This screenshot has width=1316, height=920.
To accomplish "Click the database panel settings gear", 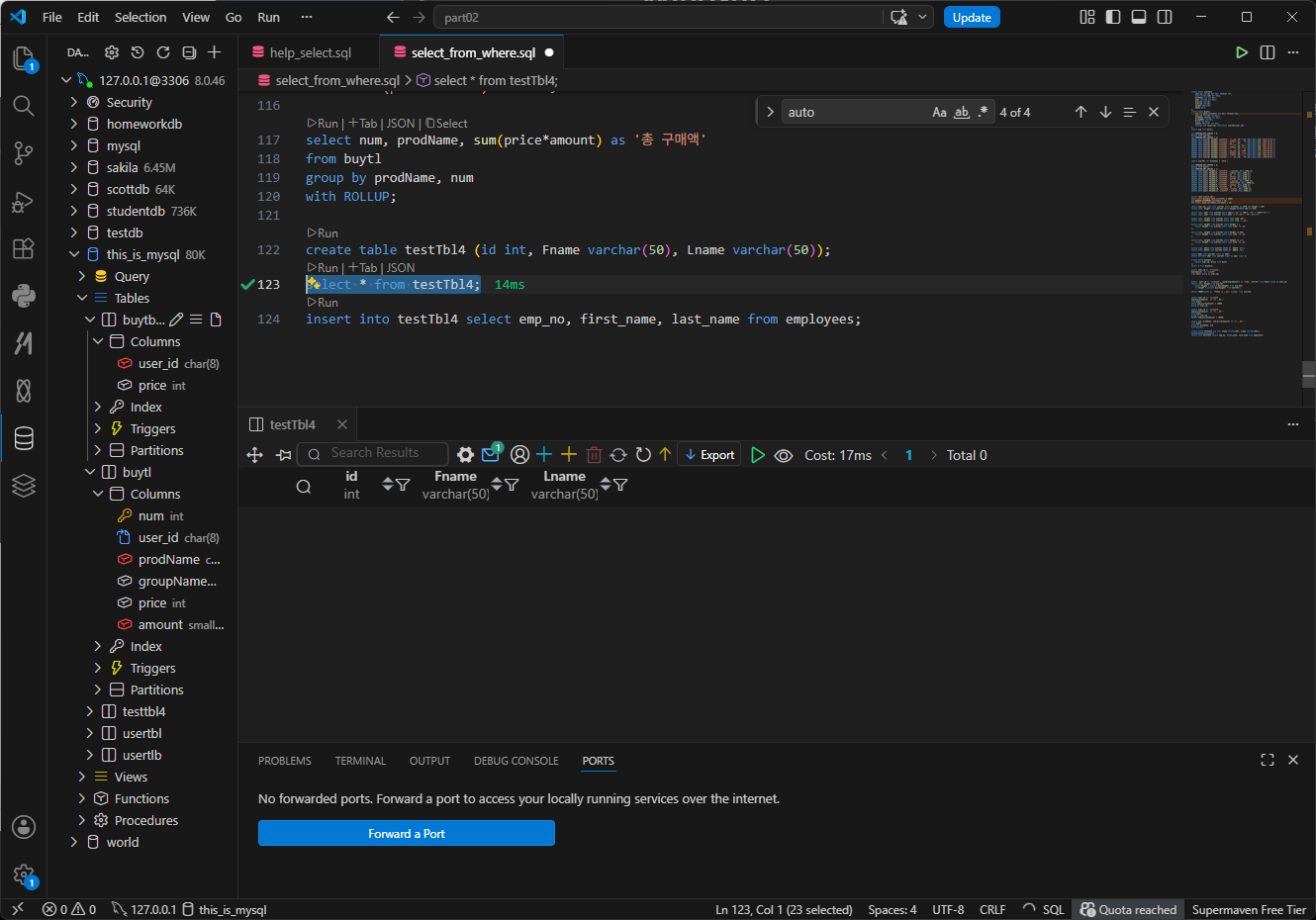I will point(112,52).
